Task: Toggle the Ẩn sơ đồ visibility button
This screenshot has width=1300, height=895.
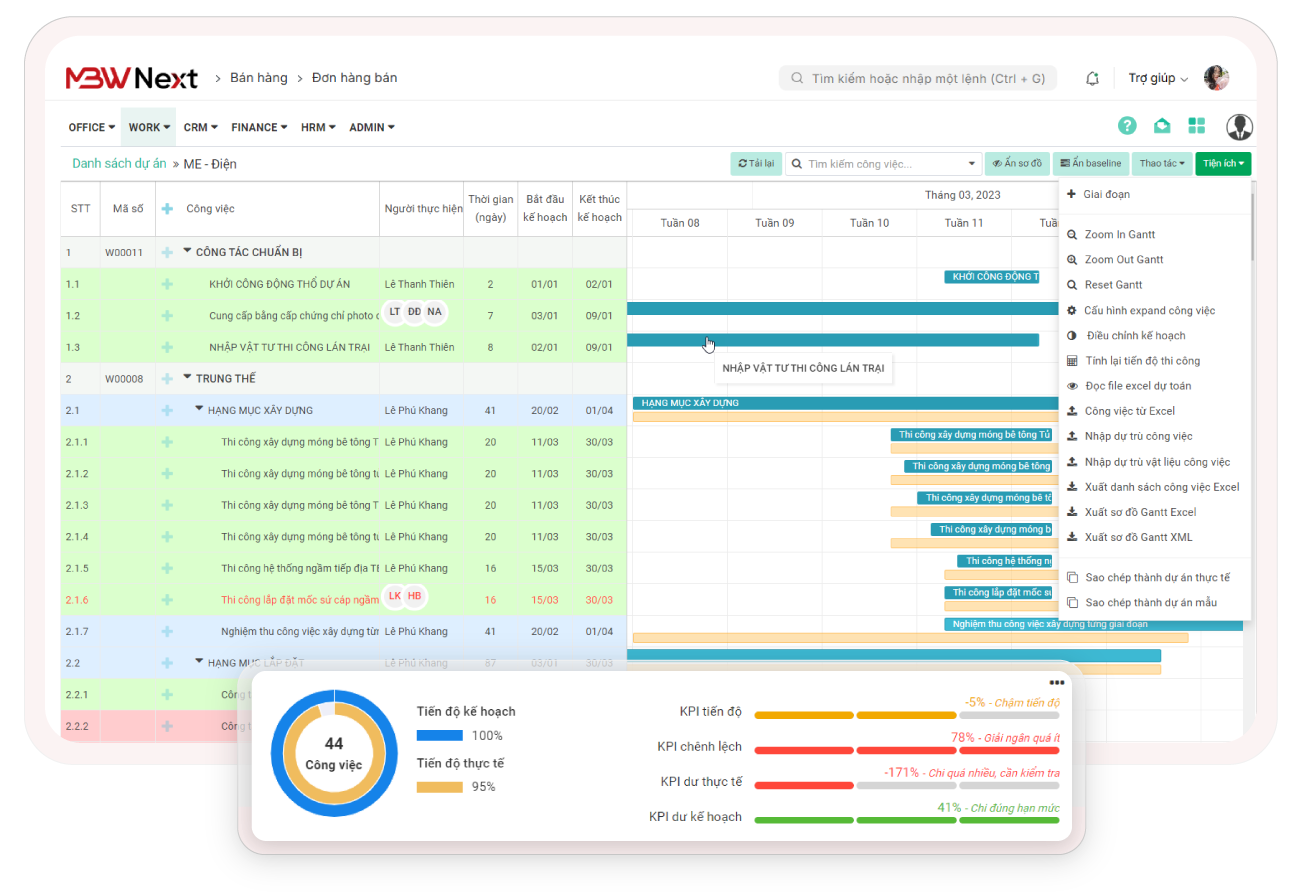Action: click(x=1016, y=164)
